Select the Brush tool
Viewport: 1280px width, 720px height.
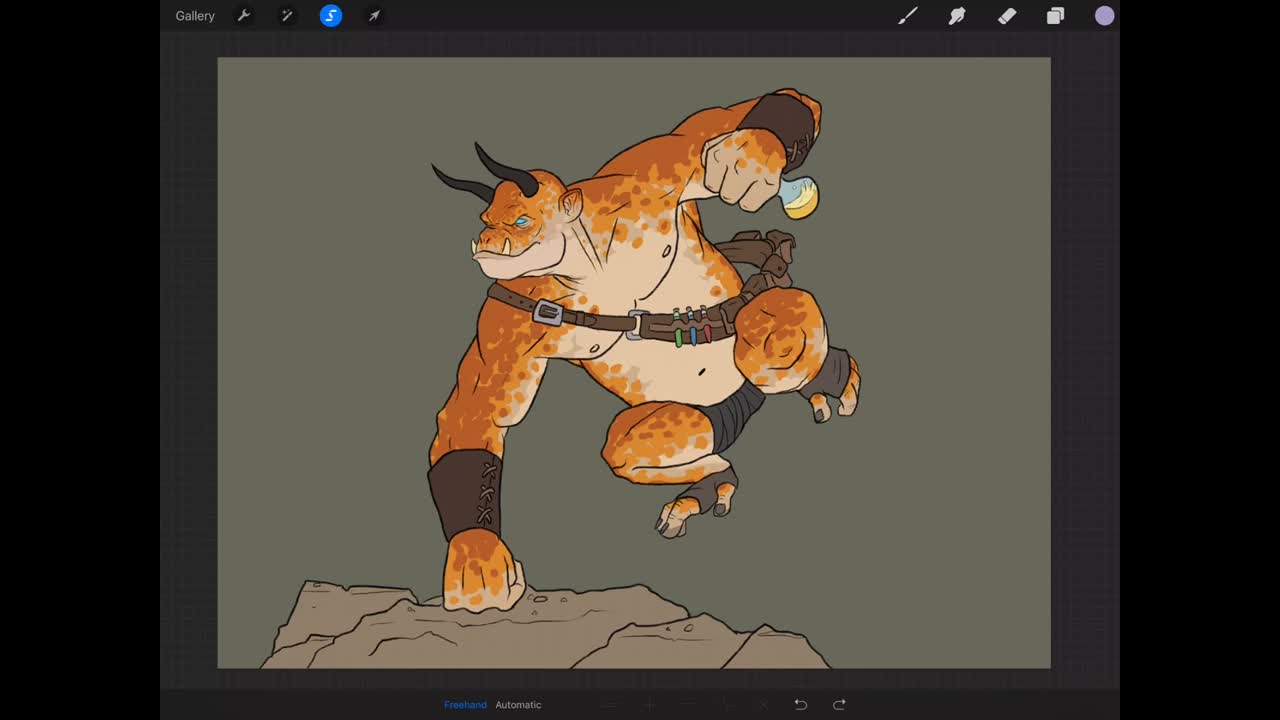907,16
